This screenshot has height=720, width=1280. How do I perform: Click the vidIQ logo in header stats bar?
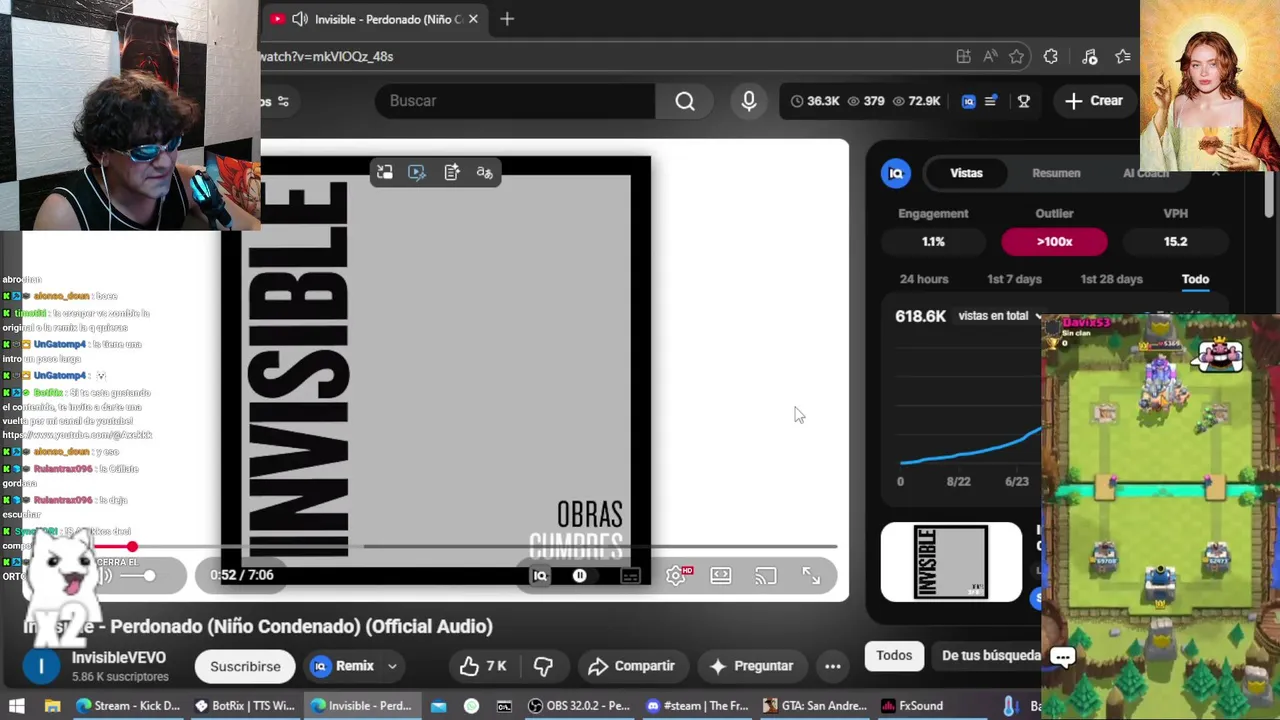pos(968,101)
